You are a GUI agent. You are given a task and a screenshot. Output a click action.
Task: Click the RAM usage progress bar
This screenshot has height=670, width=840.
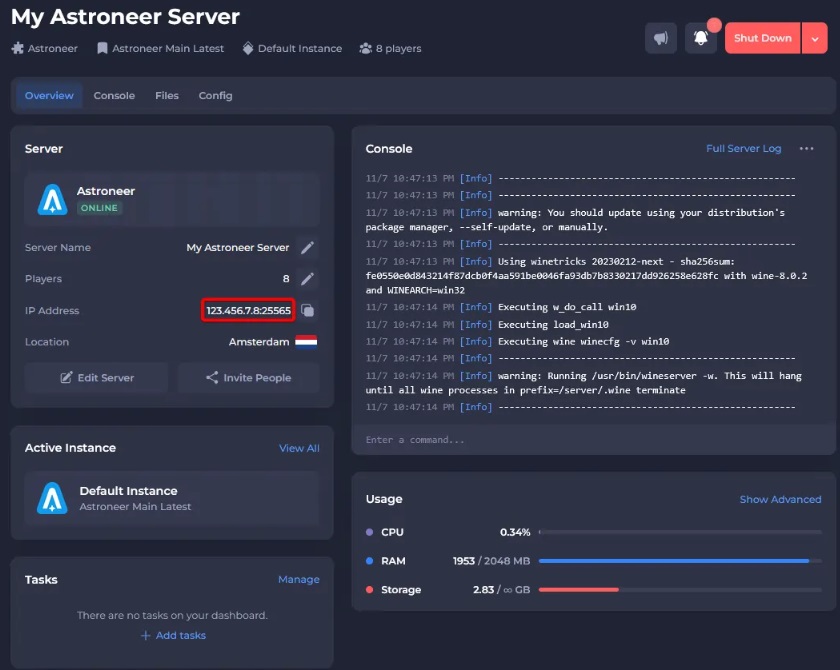[680, 561]
